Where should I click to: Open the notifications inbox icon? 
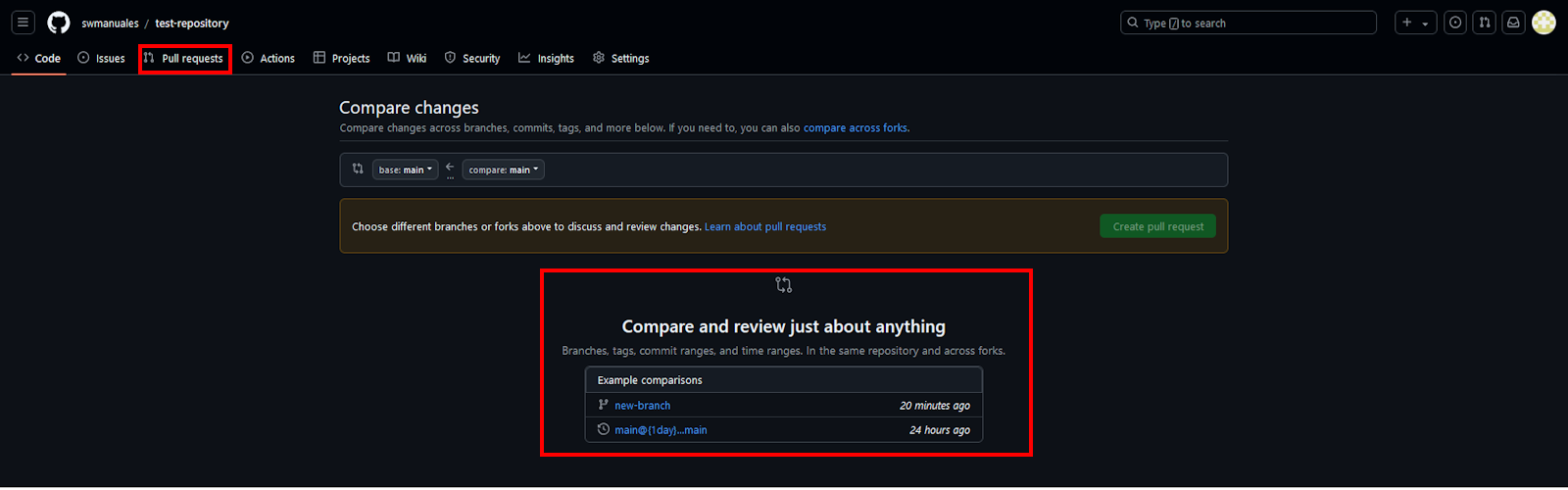click(1514, 23)
